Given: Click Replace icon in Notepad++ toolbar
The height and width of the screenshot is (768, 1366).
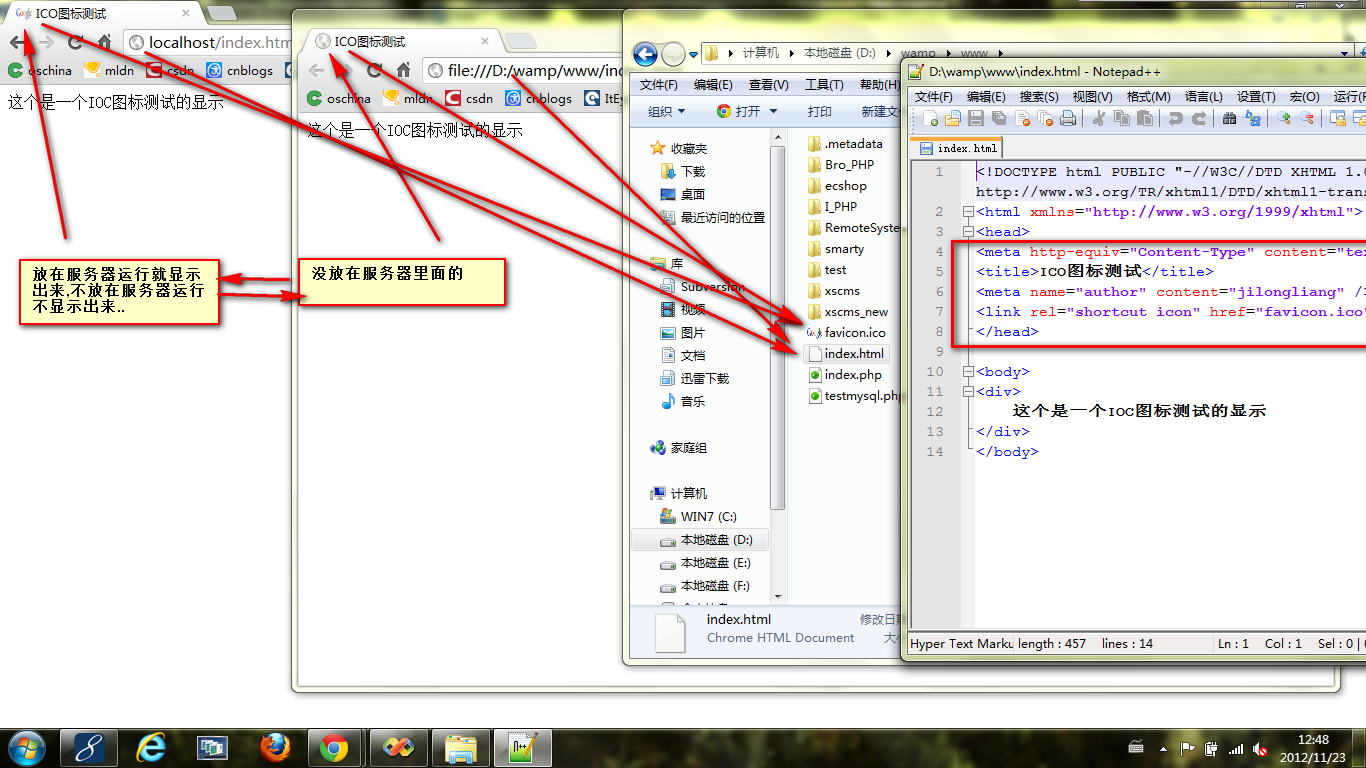Looking at the screenshot, I should (1252, 118).
